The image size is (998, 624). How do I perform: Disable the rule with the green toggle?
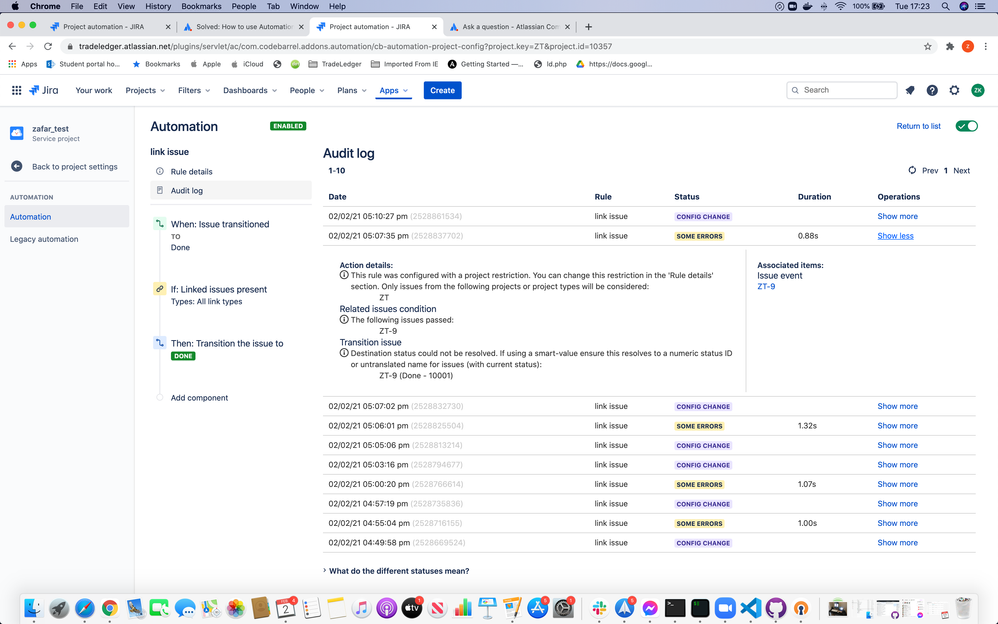(965, 126)
